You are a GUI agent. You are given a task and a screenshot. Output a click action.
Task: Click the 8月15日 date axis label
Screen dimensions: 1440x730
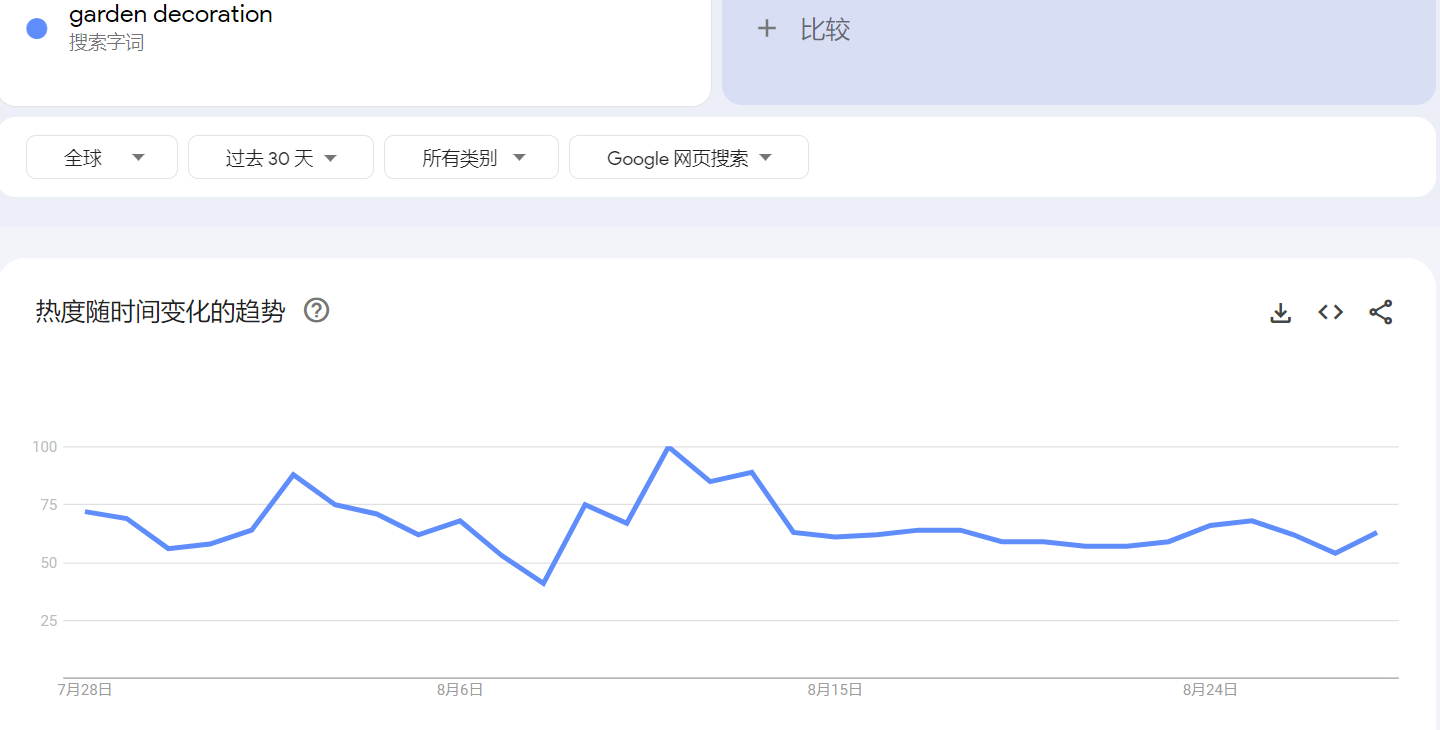[835, 690]
